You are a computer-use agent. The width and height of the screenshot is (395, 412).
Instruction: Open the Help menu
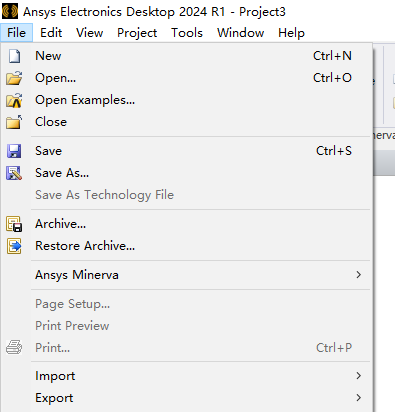(291, 33)
